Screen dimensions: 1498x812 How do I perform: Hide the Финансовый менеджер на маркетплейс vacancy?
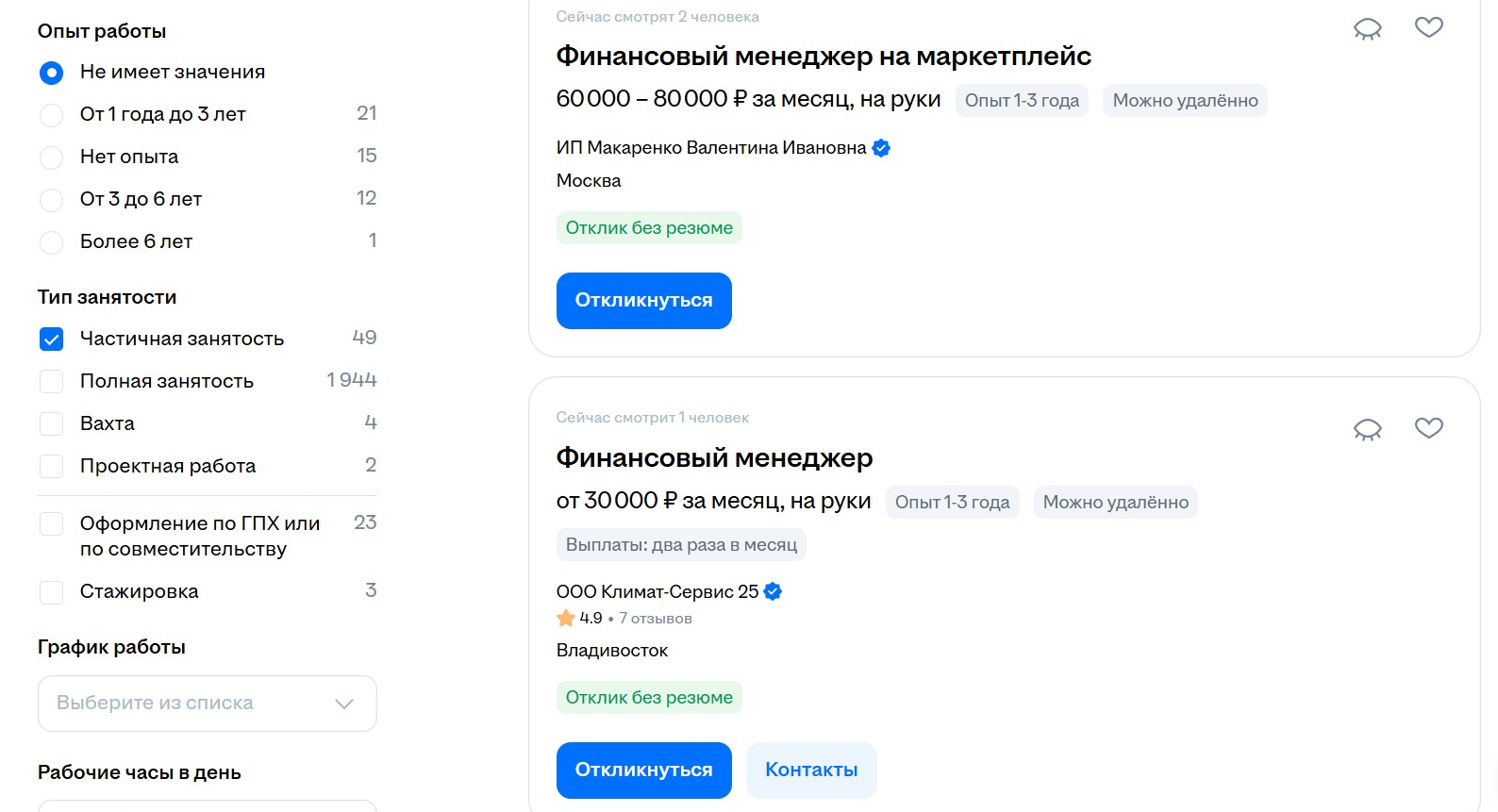[1367, 29]
